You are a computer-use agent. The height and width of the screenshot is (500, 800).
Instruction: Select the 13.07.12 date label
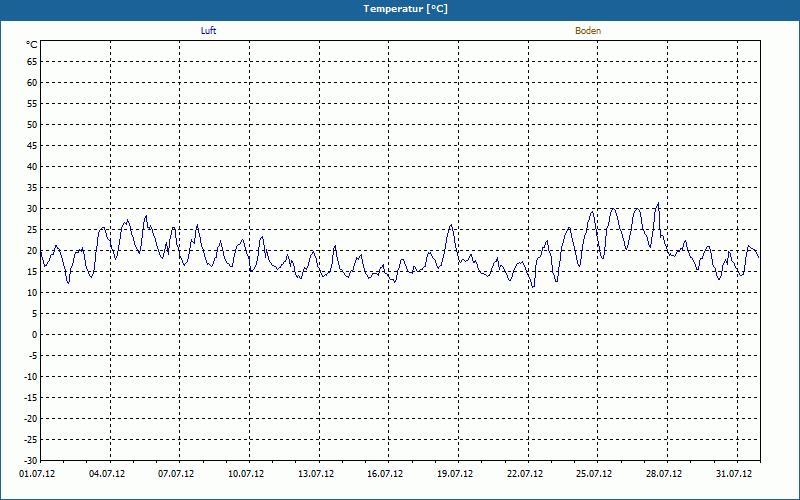pyautogui.click(x=316, y=474)
